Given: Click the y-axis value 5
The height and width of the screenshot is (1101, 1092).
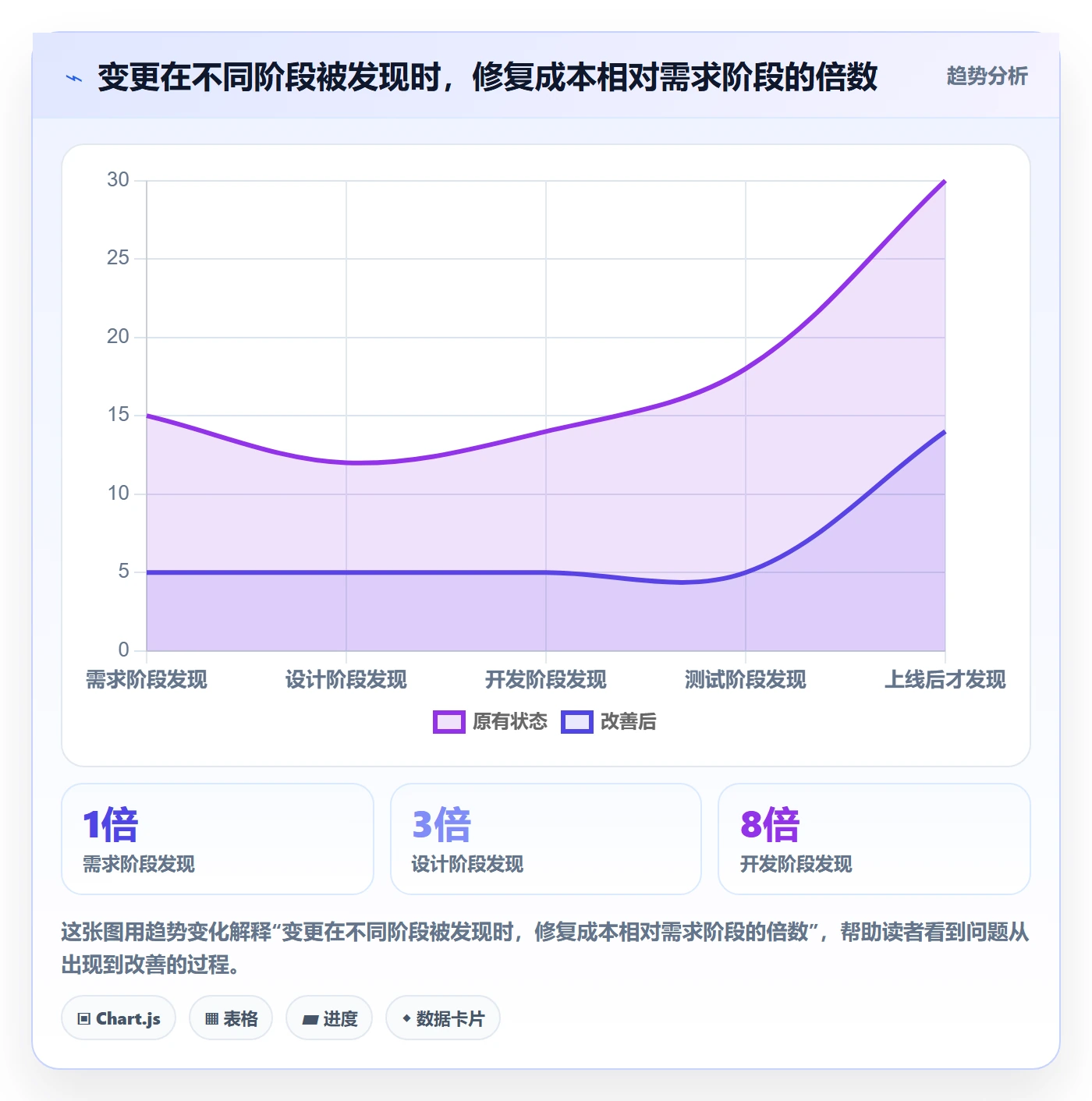Looking at the screenshot, I should 124,572.
